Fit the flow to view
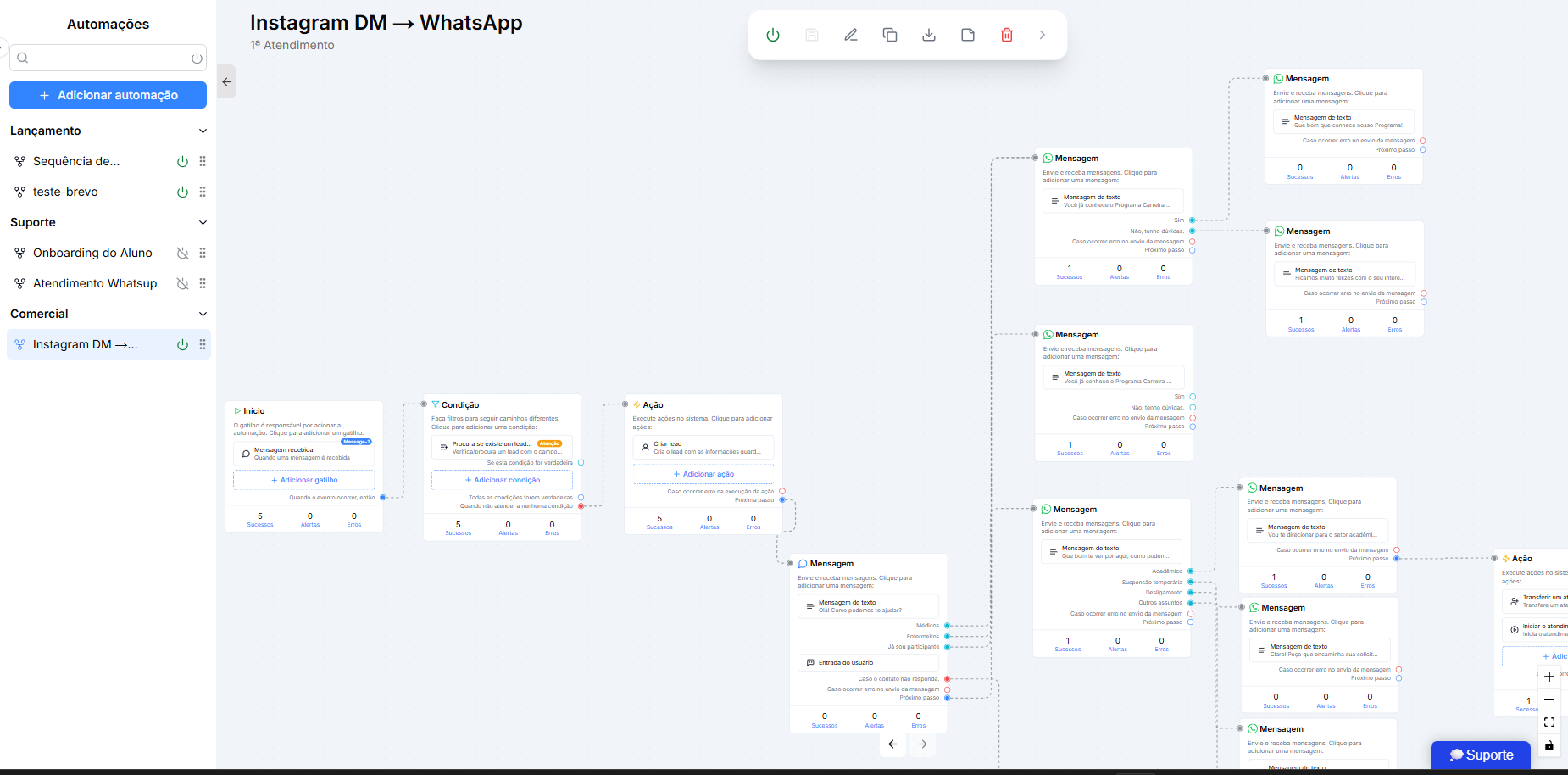 click(x=1549, y=722)
